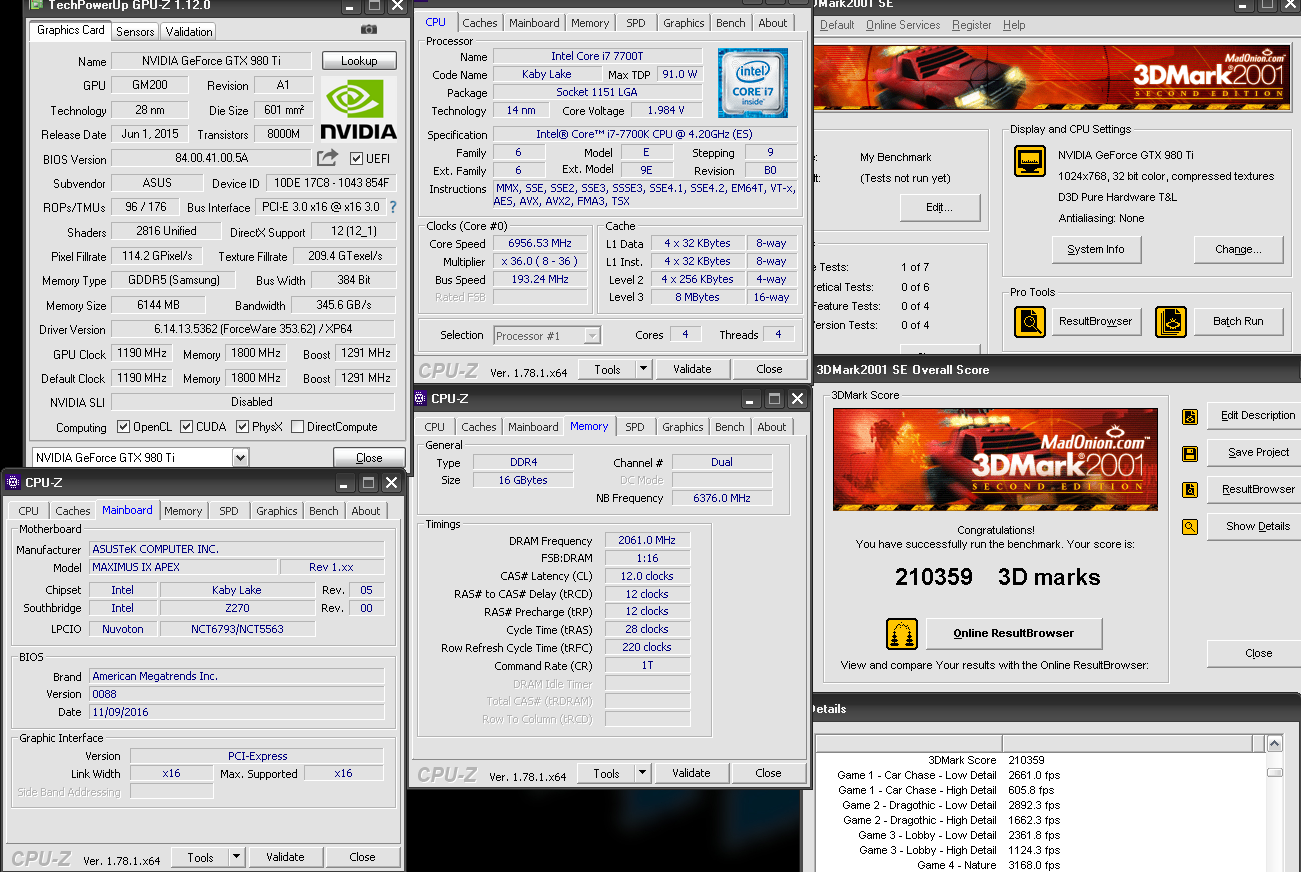Viewport: 1301px width, 872px height.
Task: Click the icon beside Edit Description
Action: tap(1190, 416)
